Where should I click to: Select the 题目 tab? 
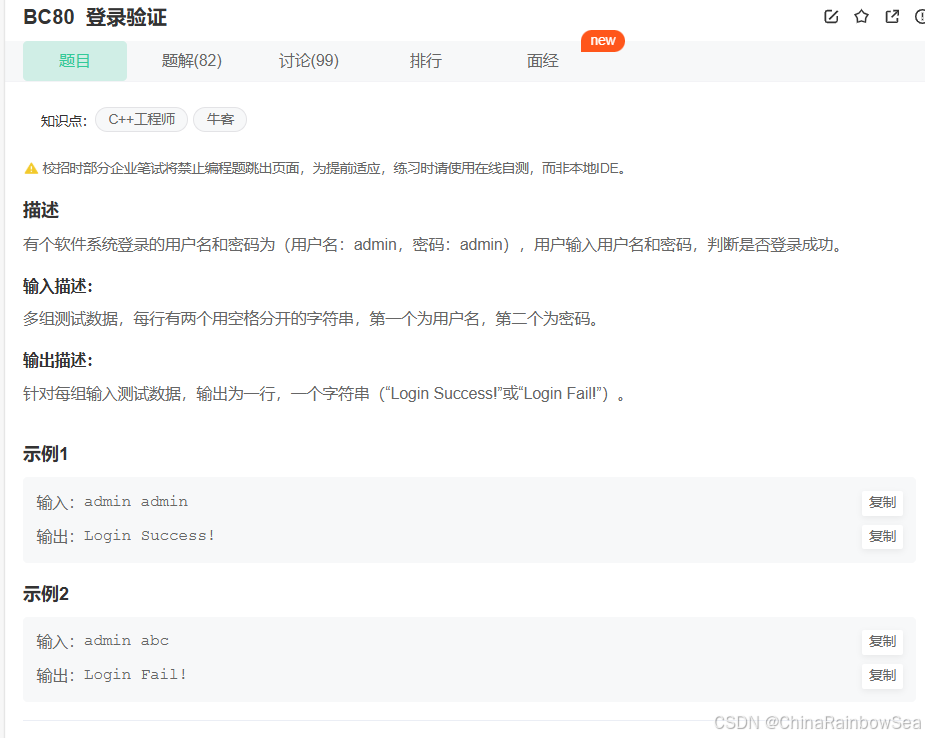(75, 61)
